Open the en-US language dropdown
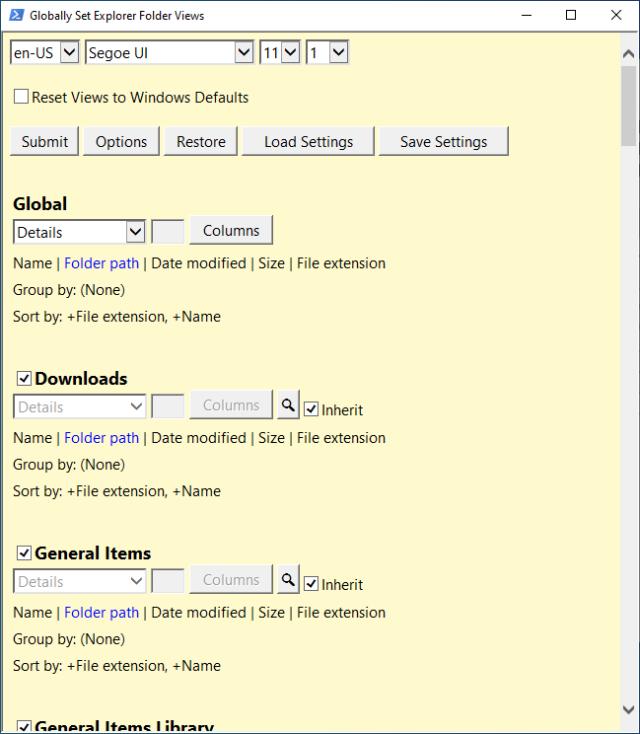This screenshot has height=734, width=640. pos(45,53)
